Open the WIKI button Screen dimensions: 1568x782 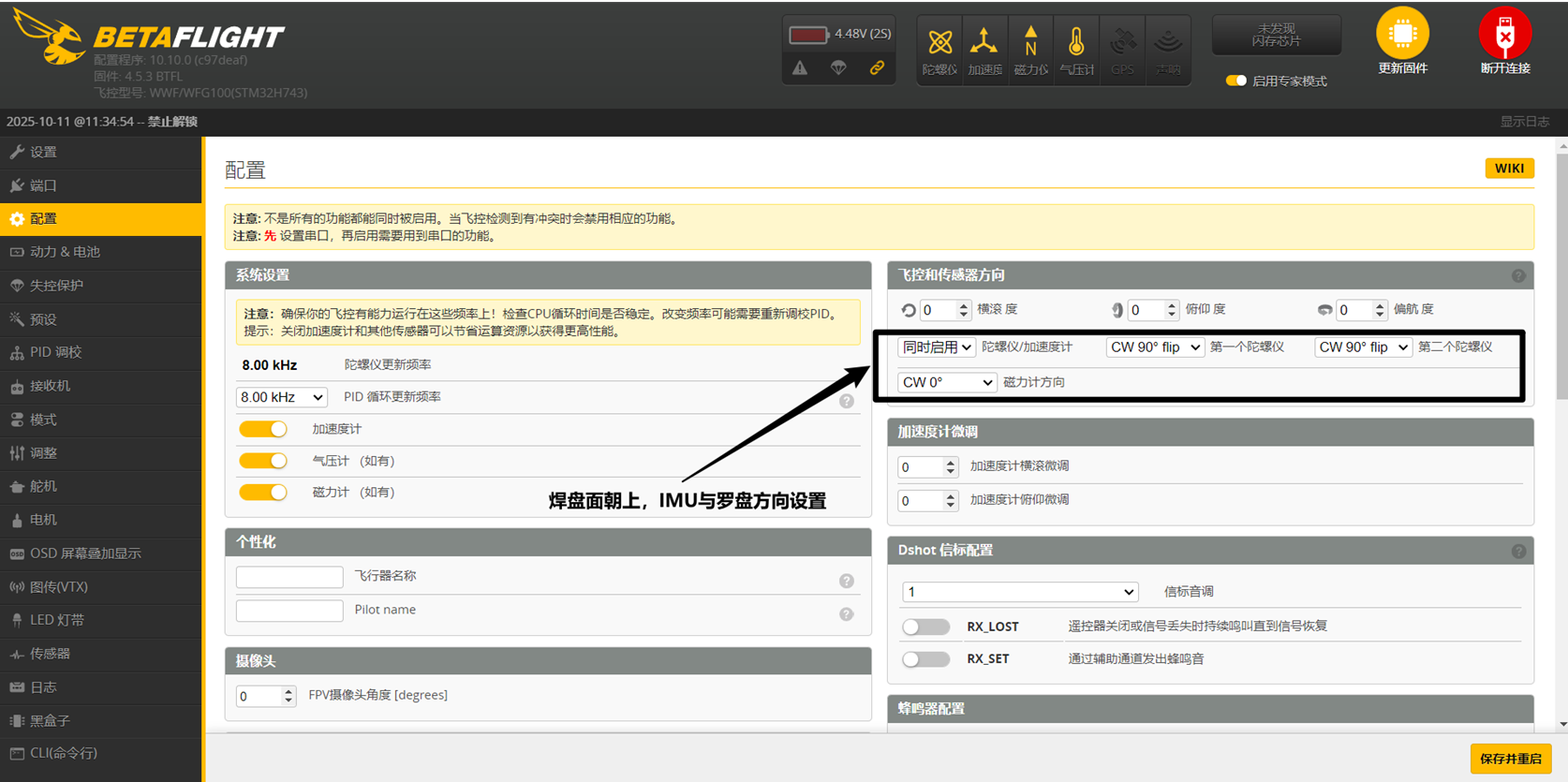click(1509, 169)
